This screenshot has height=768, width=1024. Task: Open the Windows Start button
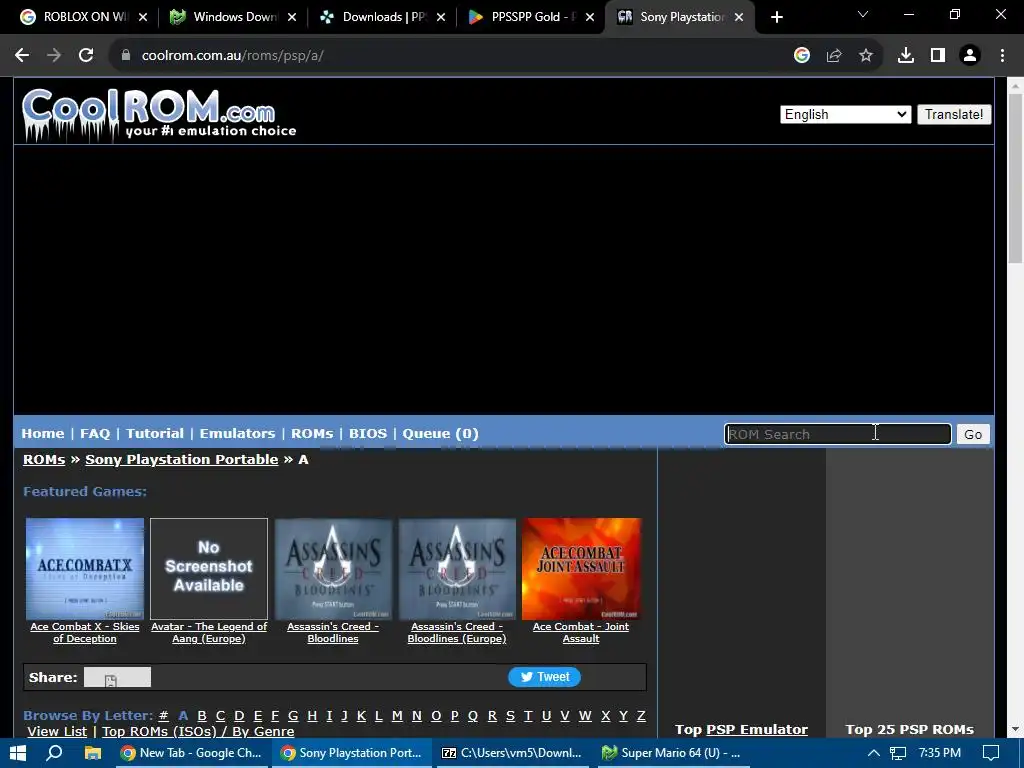point(18,753)
